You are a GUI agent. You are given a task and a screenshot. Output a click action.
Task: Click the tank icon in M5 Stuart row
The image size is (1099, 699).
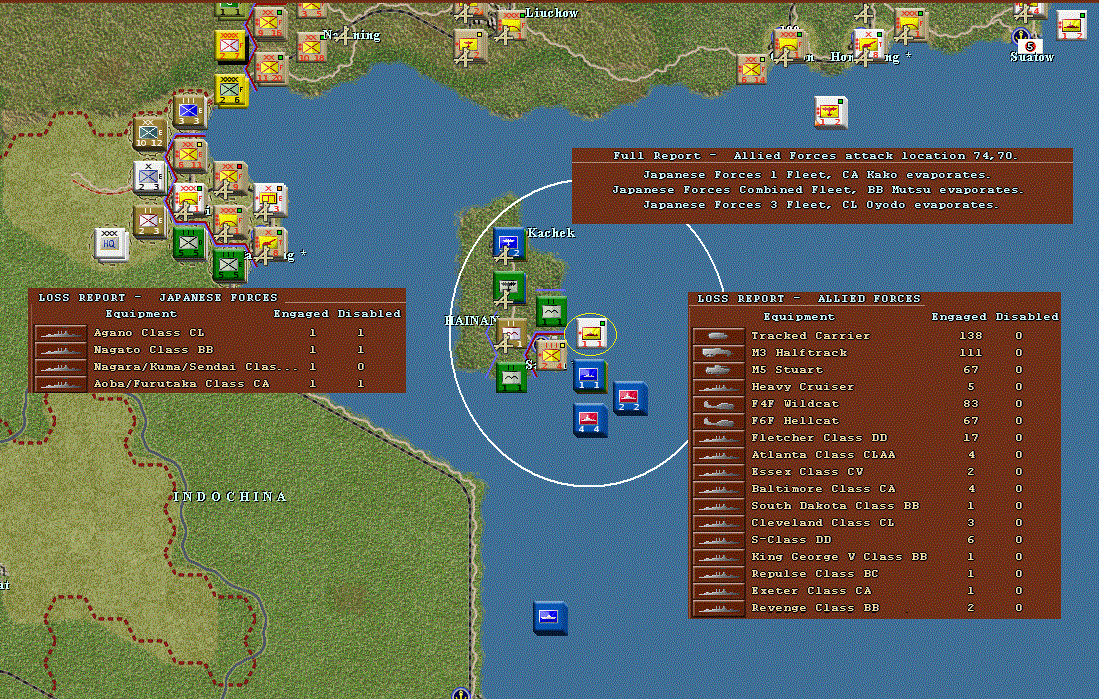[718, 369]
